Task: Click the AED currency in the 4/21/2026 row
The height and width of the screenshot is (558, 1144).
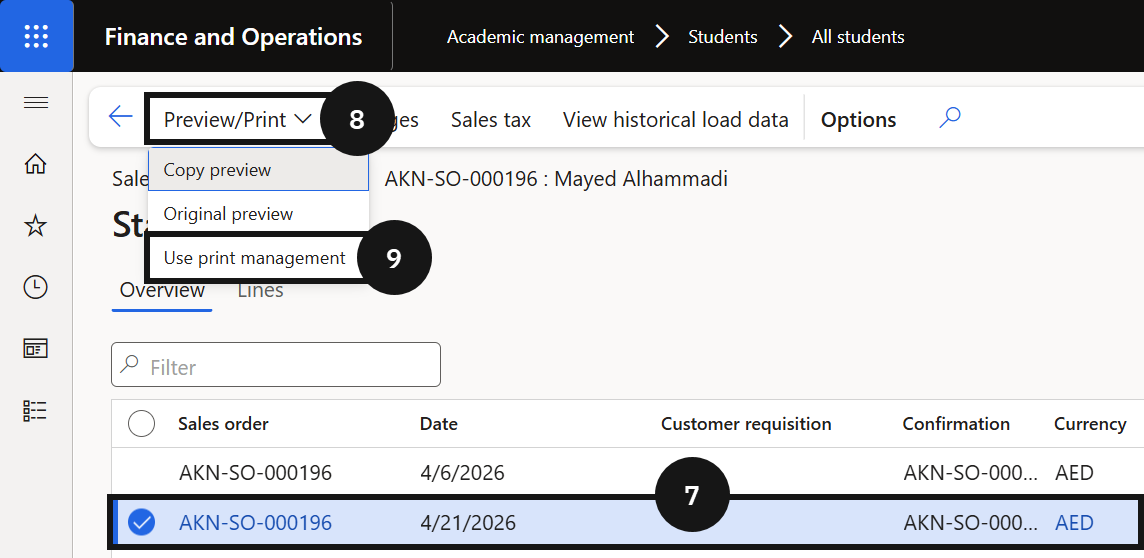Action: click(x=1074, y=522)
